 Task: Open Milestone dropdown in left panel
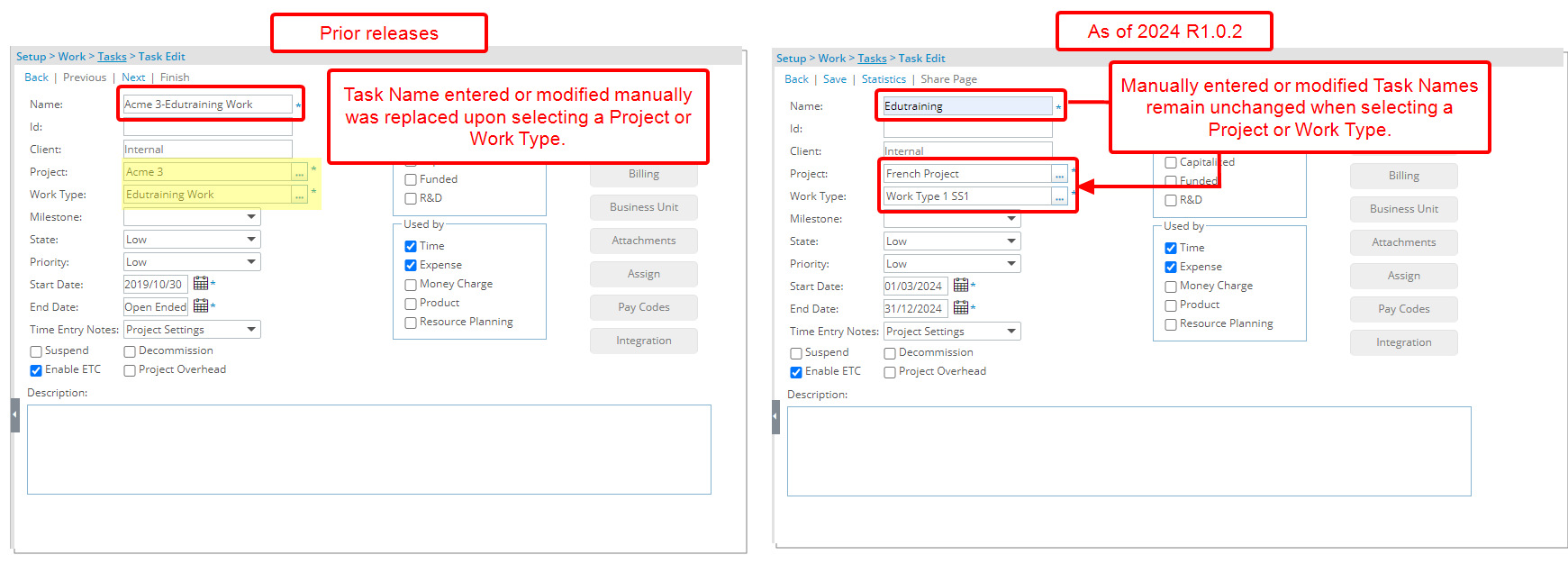click(x=192, y=217)
